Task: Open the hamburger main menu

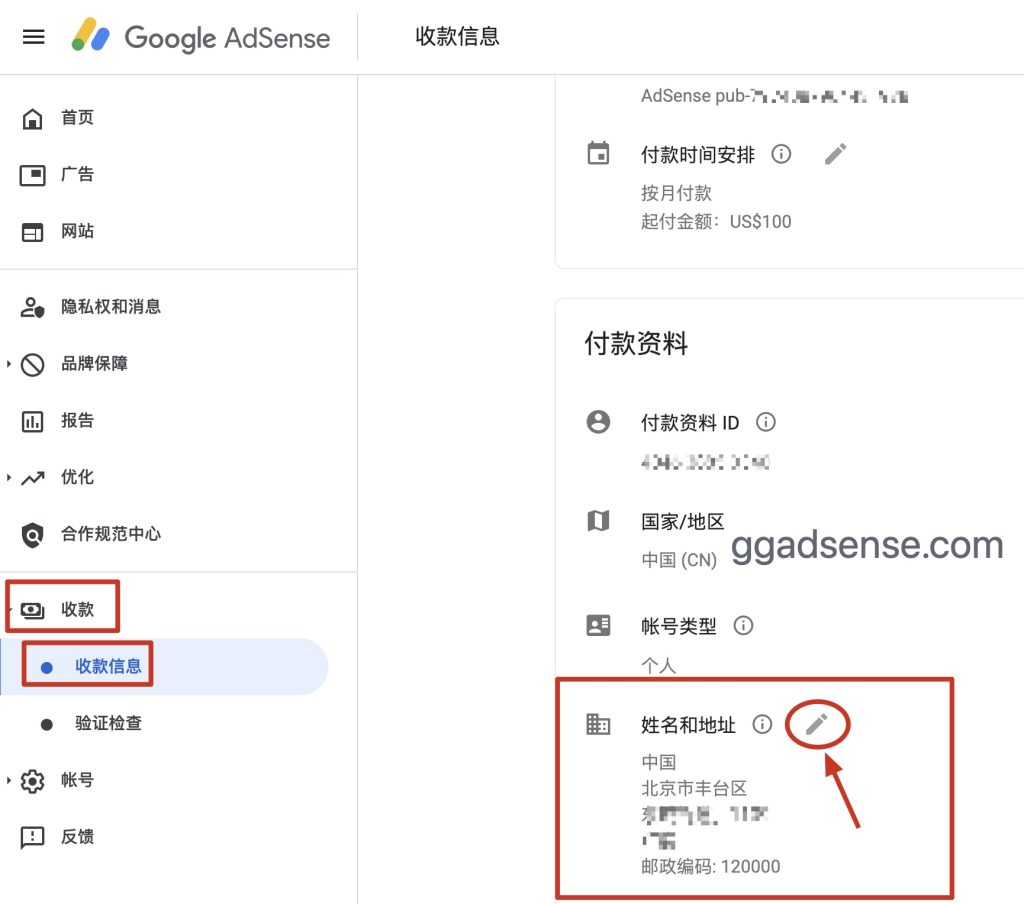Action: 33,37
